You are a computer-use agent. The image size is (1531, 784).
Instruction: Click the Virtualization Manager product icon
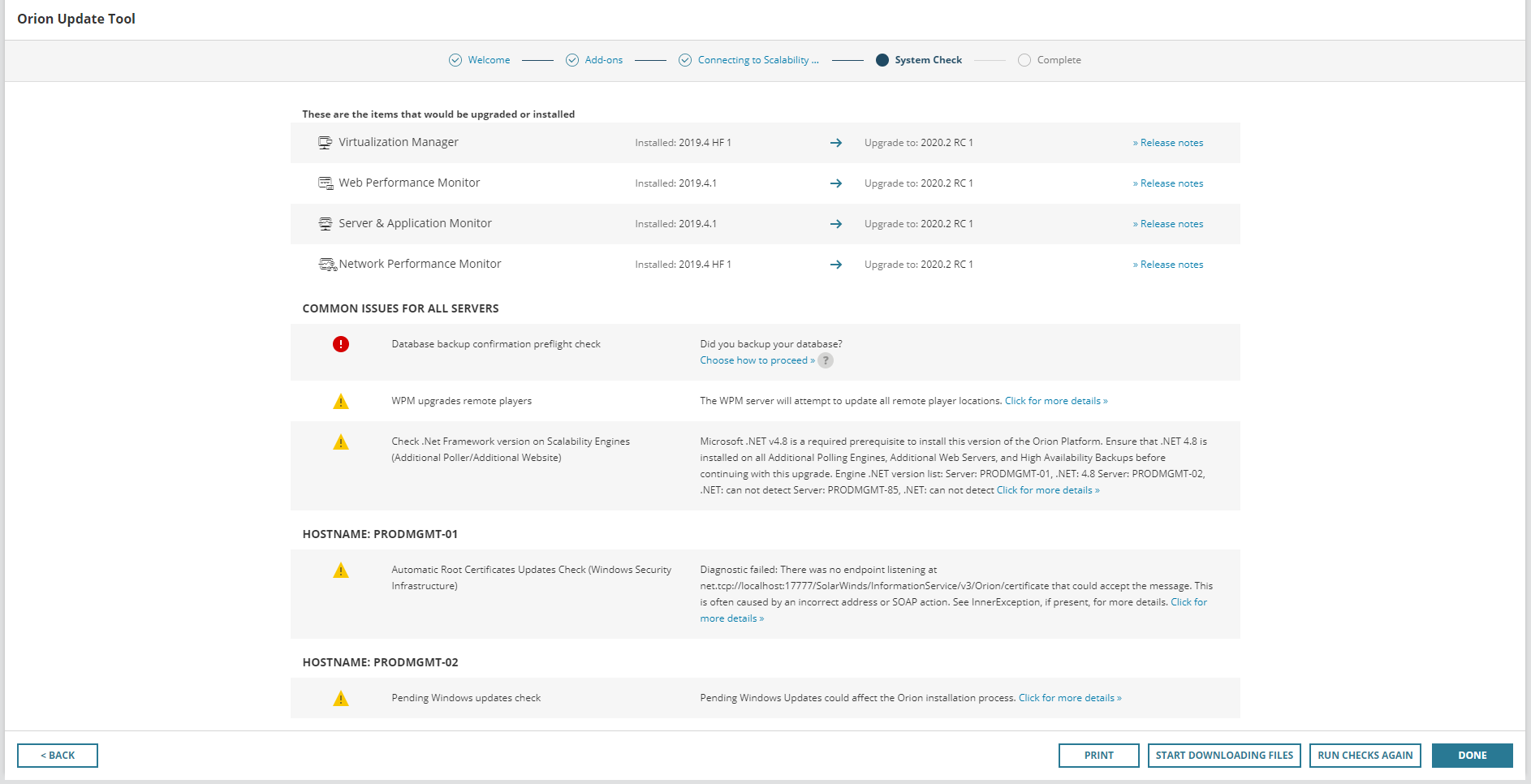(326, 143)
